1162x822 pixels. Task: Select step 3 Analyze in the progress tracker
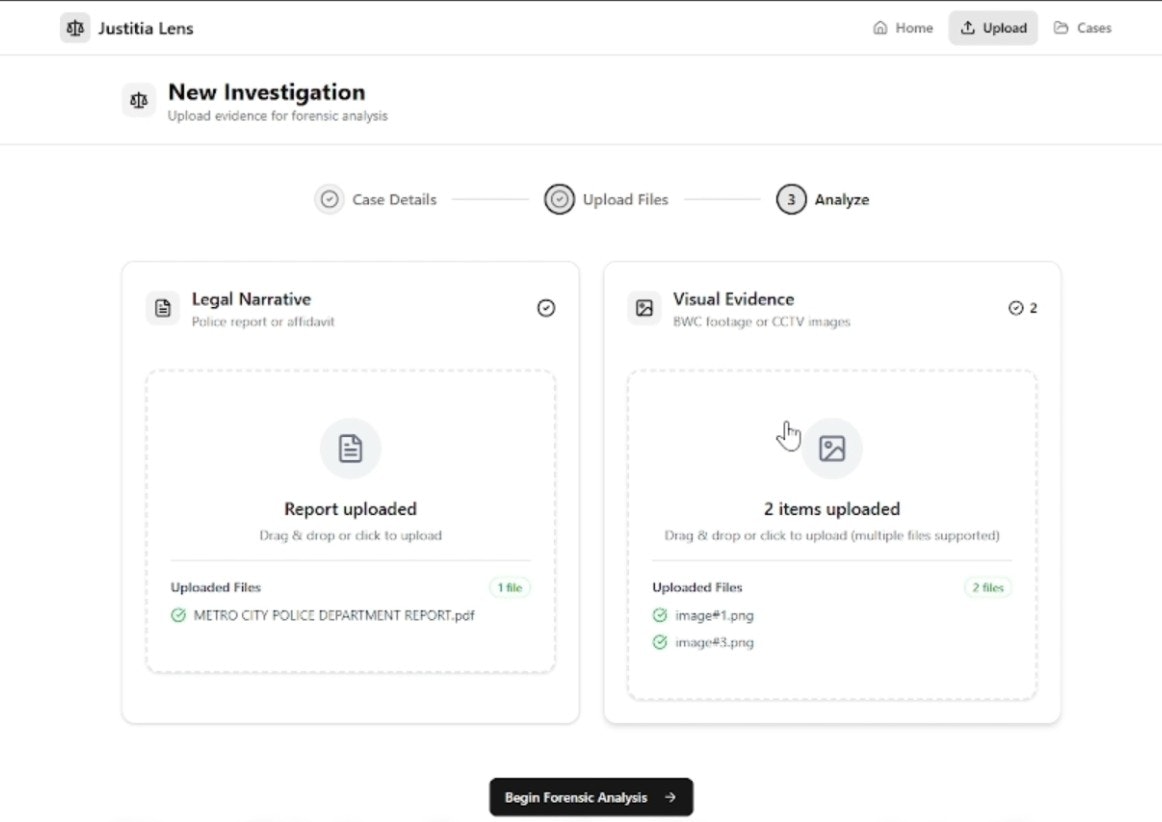coord(790,199)
